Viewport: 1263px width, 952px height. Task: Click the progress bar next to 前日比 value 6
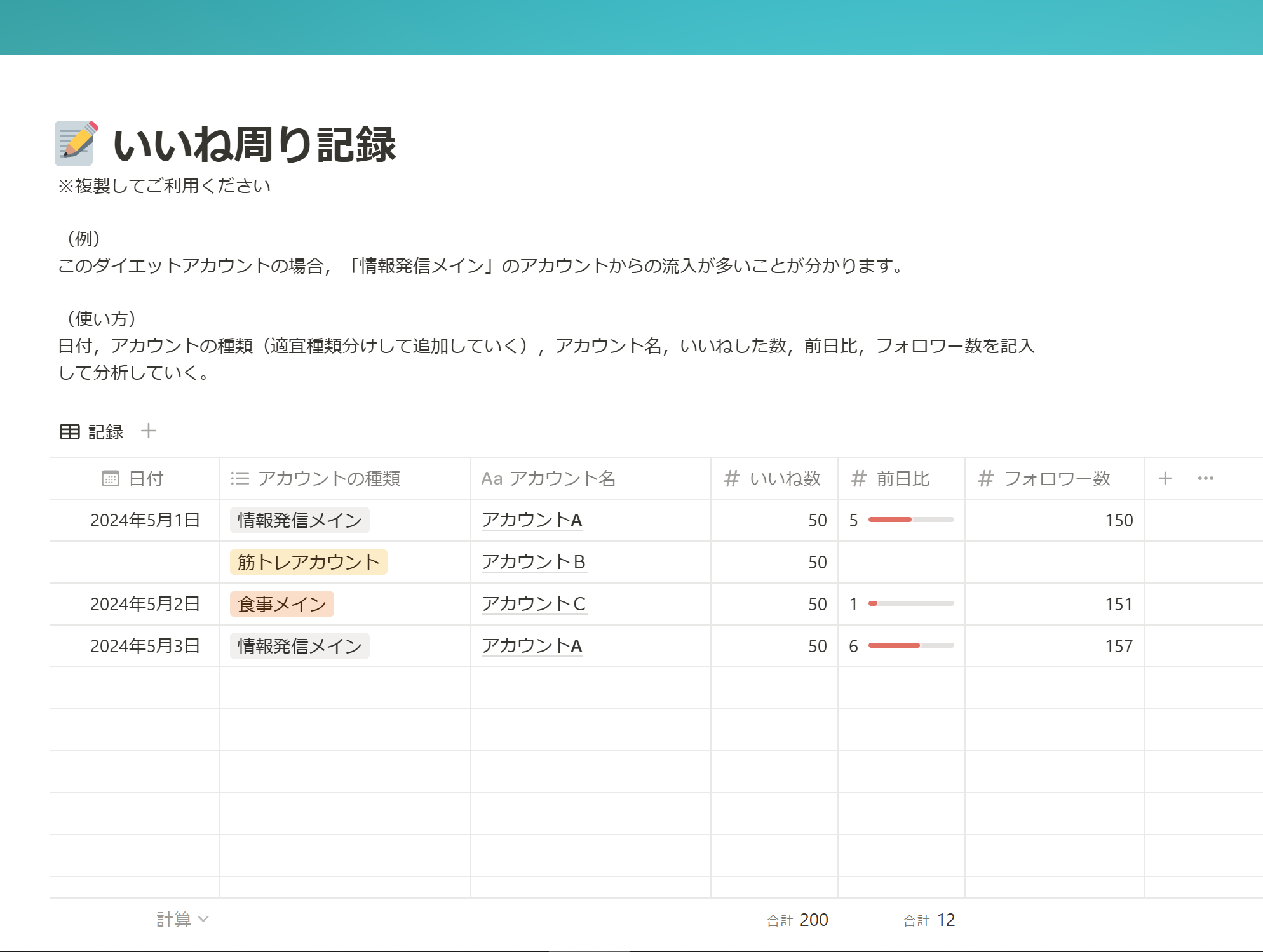point(910,645)
